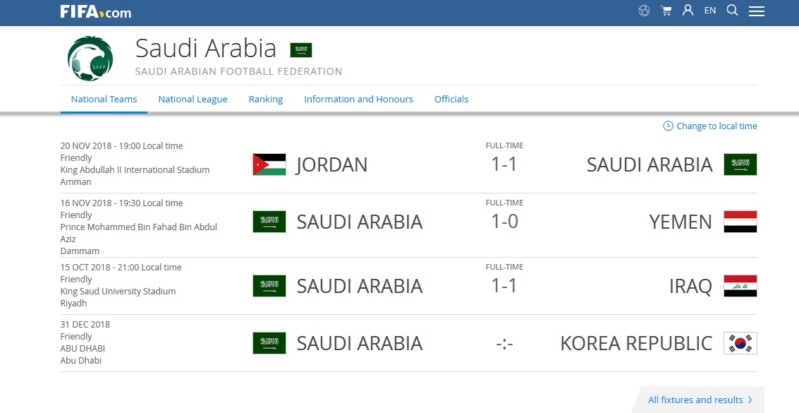The width and height of the screenshot is (799, 413).
Task: Click the Iraq flag icon
Action: coord(740,286)
